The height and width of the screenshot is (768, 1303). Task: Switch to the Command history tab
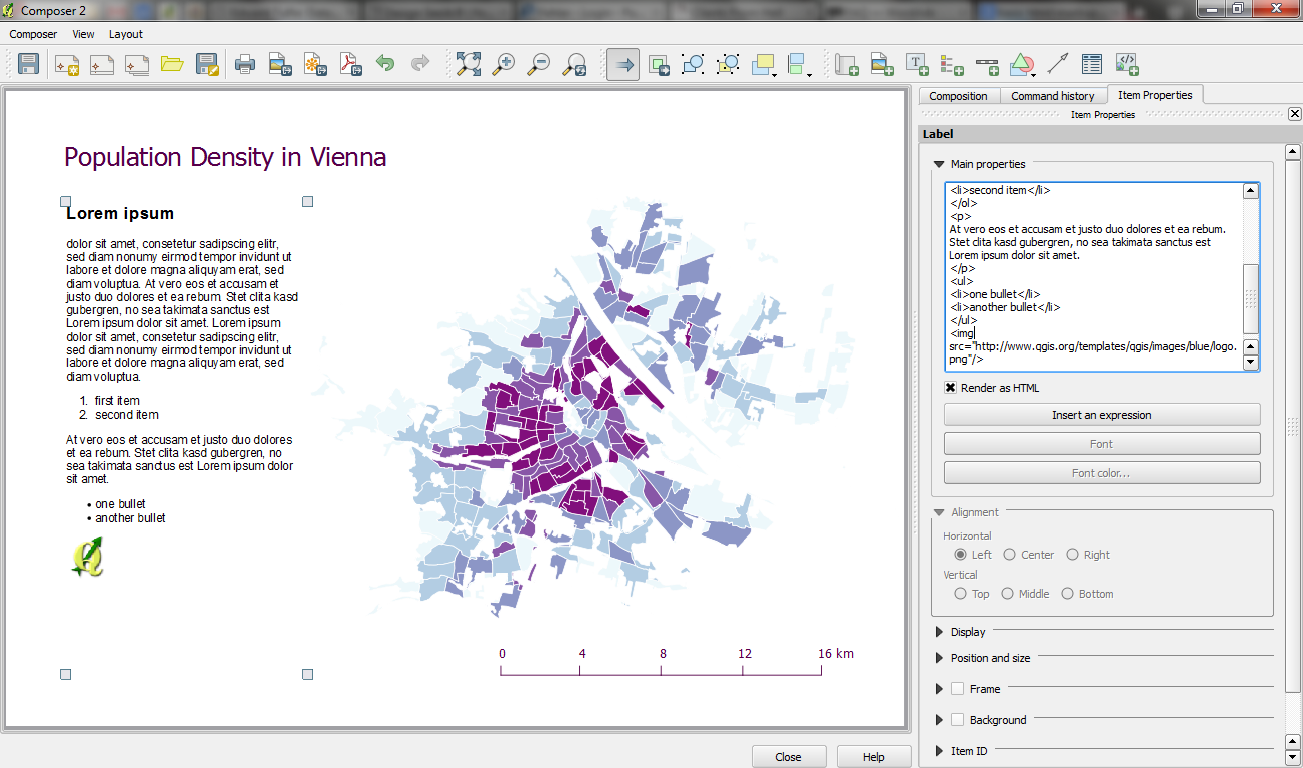[x=1052, y=96]
